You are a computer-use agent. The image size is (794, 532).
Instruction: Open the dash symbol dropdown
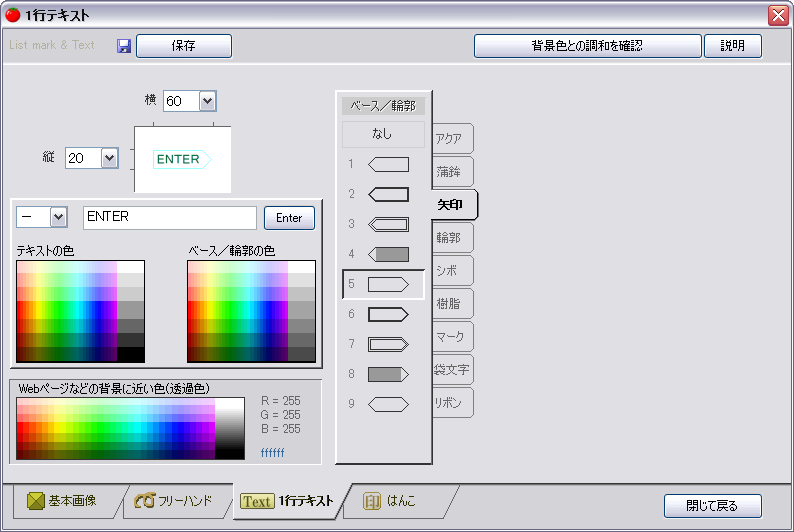pyautogui.click(x=58, y=218)
